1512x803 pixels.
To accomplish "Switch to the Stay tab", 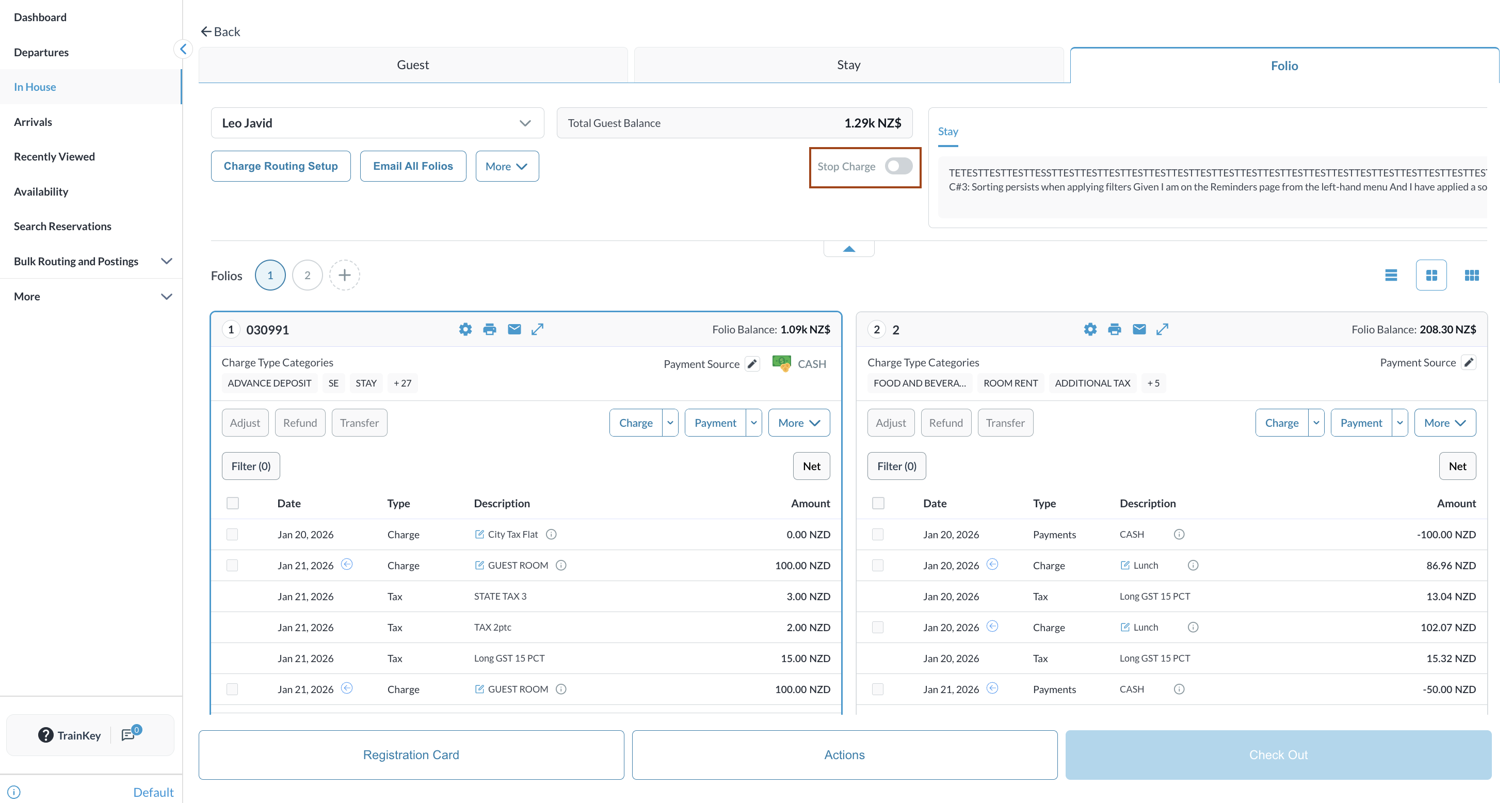I will pos(848,65).
